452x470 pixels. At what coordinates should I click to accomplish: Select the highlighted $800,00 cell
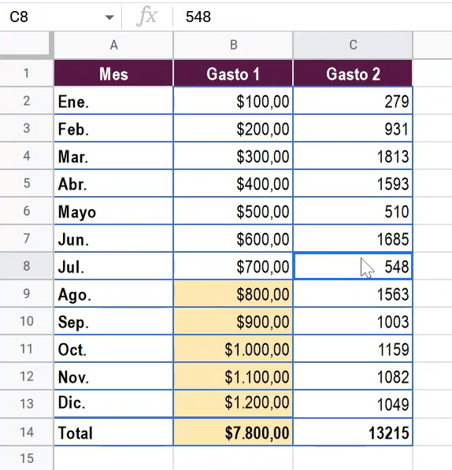pos(233,294)
